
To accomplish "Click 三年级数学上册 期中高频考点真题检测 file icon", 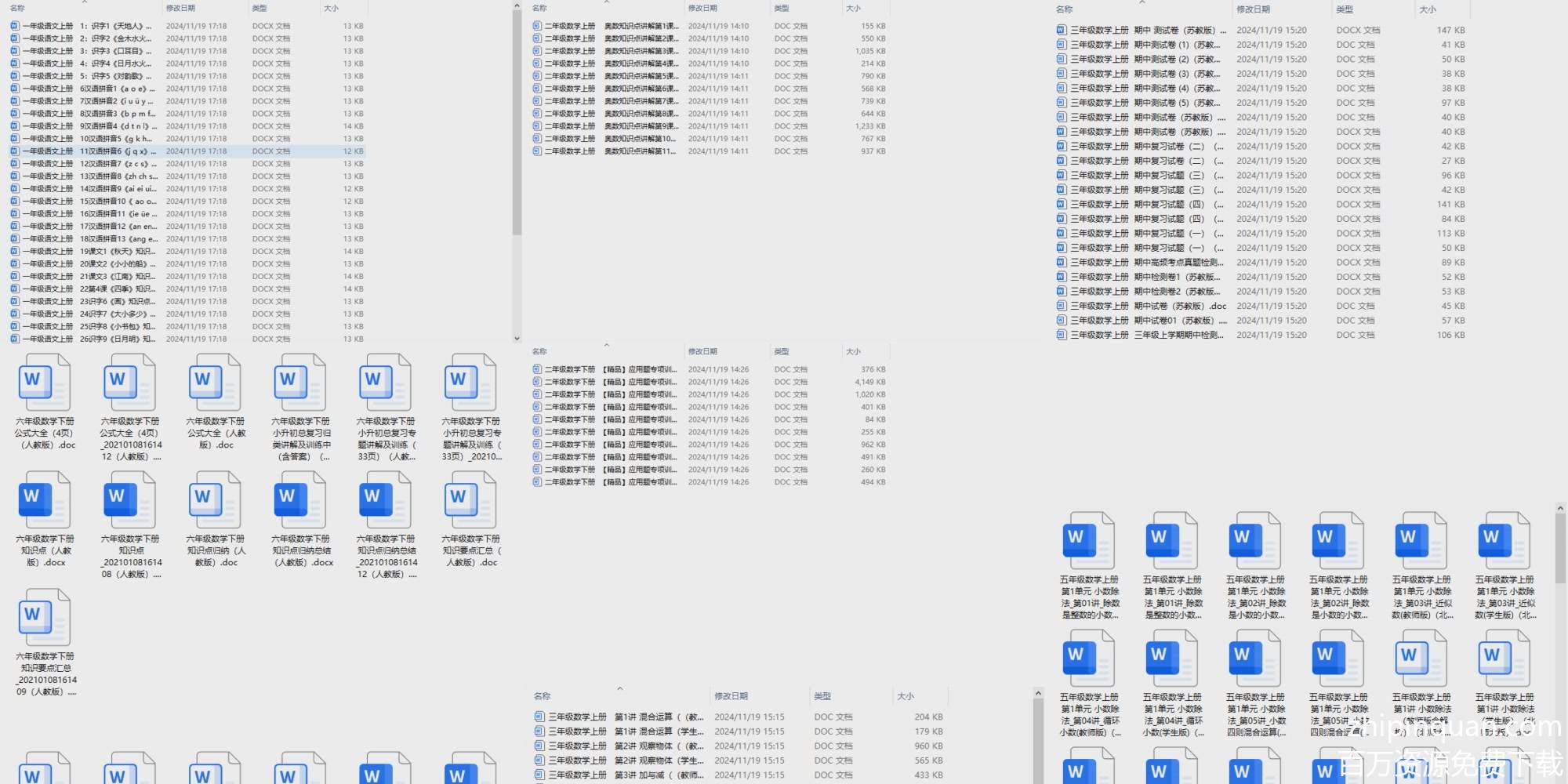I will tap(1061, 263).
